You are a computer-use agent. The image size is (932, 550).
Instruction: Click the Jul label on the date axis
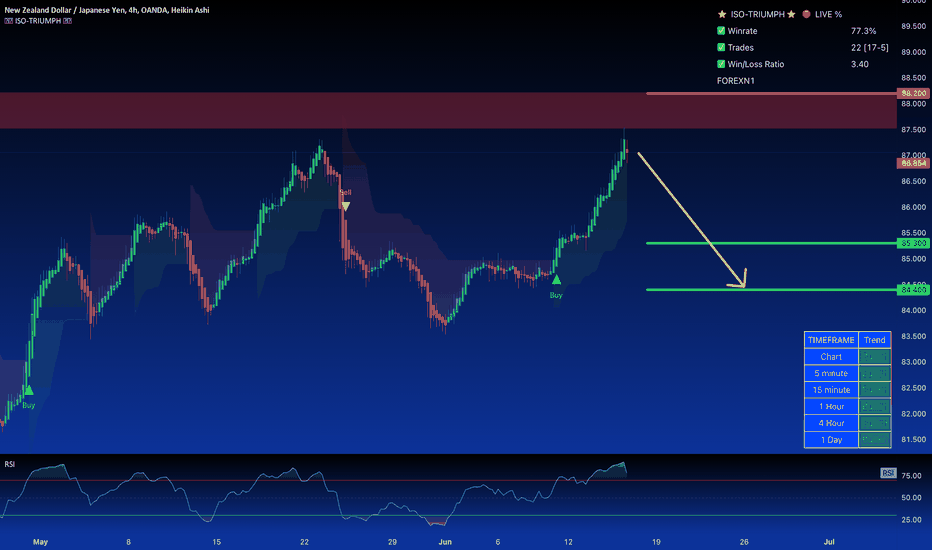click(829, 542)
